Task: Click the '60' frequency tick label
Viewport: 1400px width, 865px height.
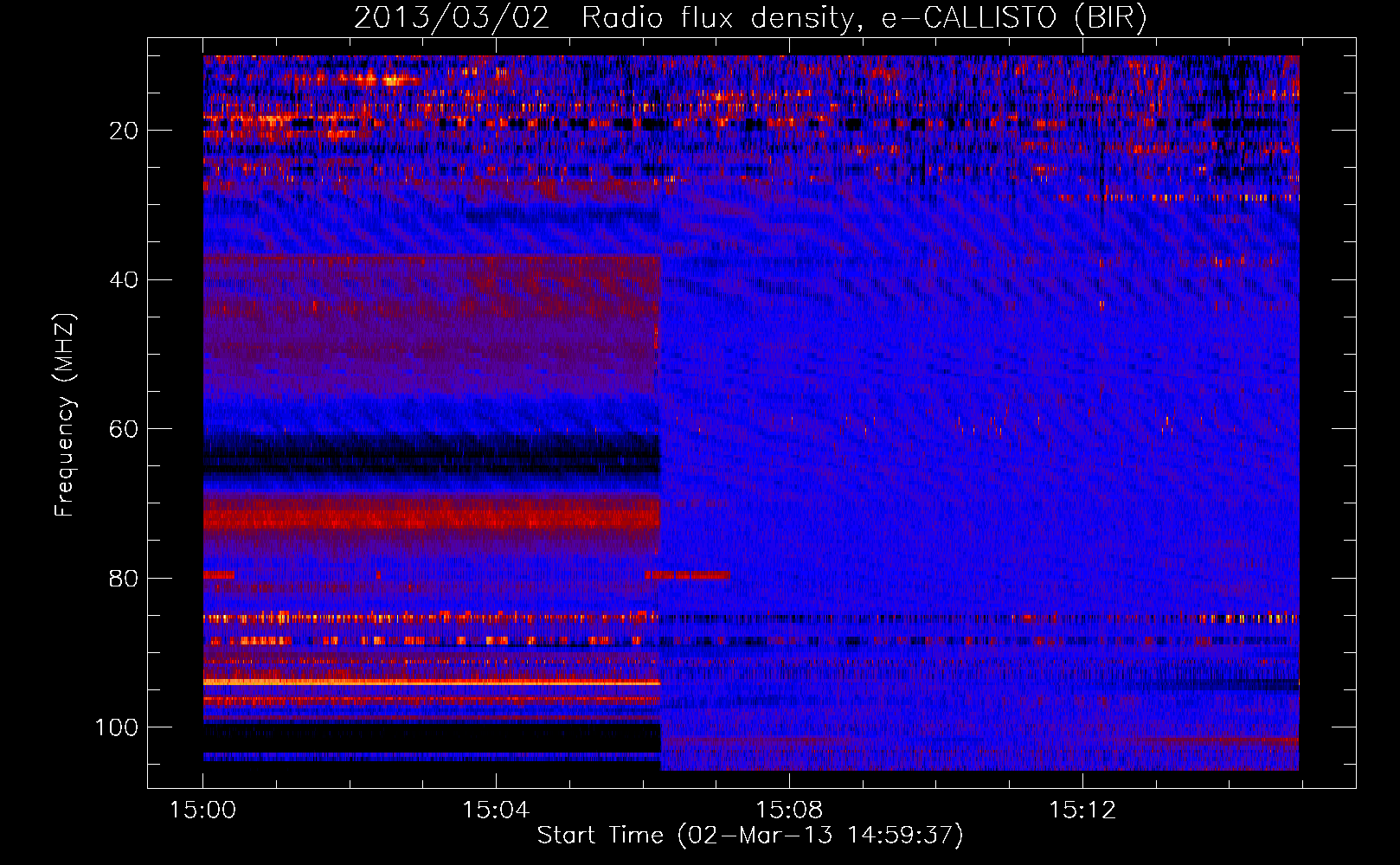Action: tap(124, 430)
